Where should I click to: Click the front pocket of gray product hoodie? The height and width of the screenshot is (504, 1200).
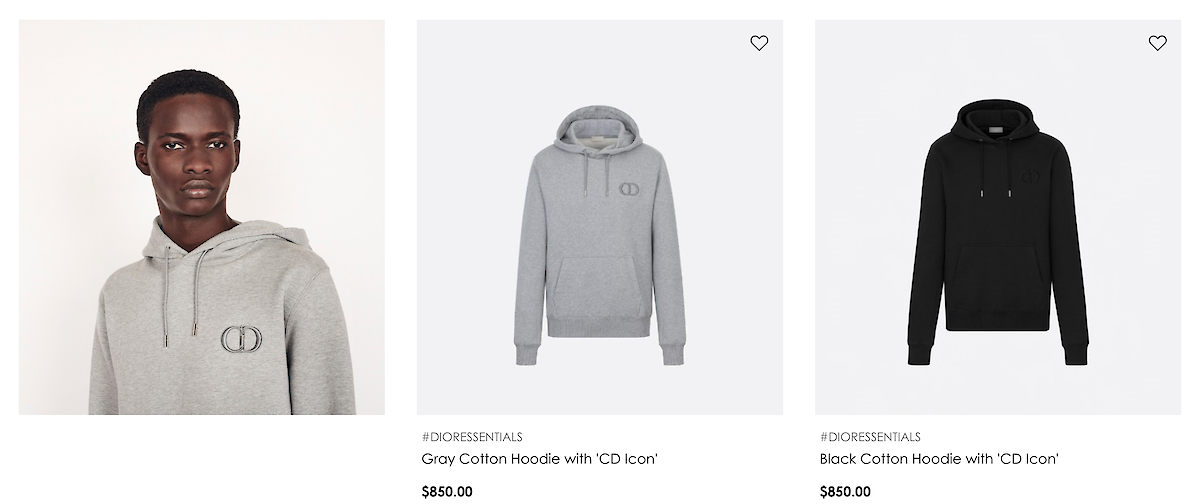[597, 285]
